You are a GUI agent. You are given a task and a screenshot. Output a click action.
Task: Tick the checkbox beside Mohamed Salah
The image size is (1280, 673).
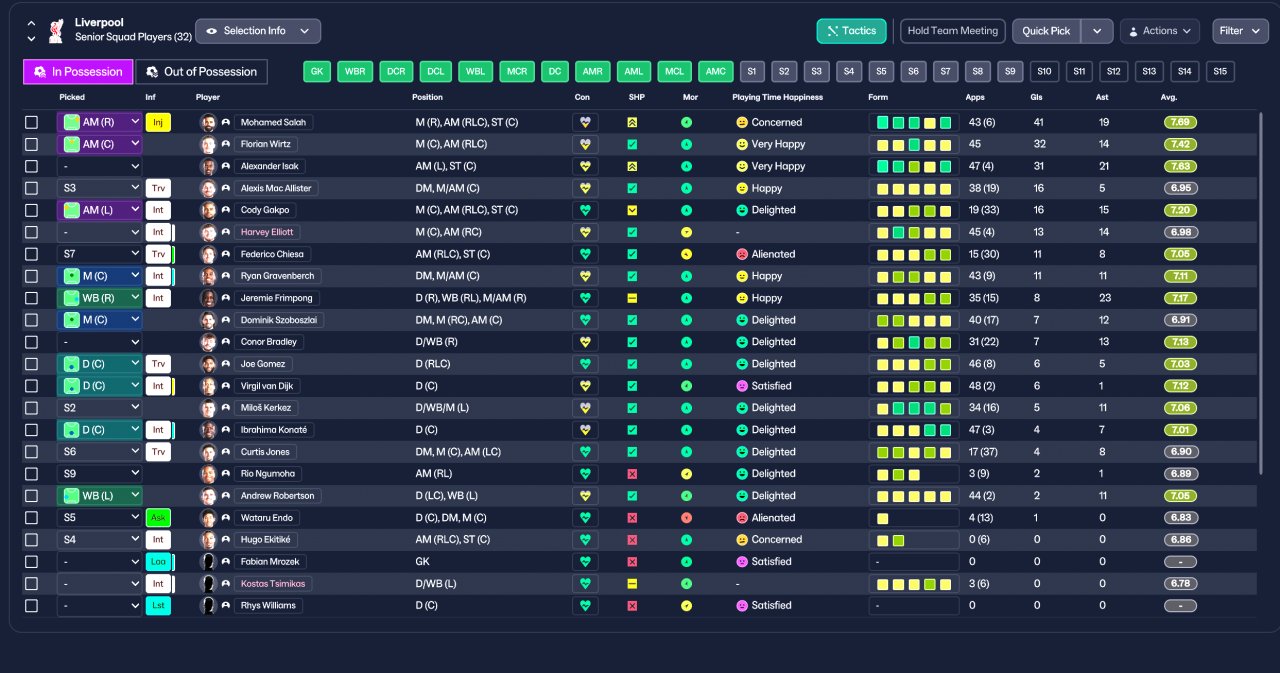click(x=31, y=122)
